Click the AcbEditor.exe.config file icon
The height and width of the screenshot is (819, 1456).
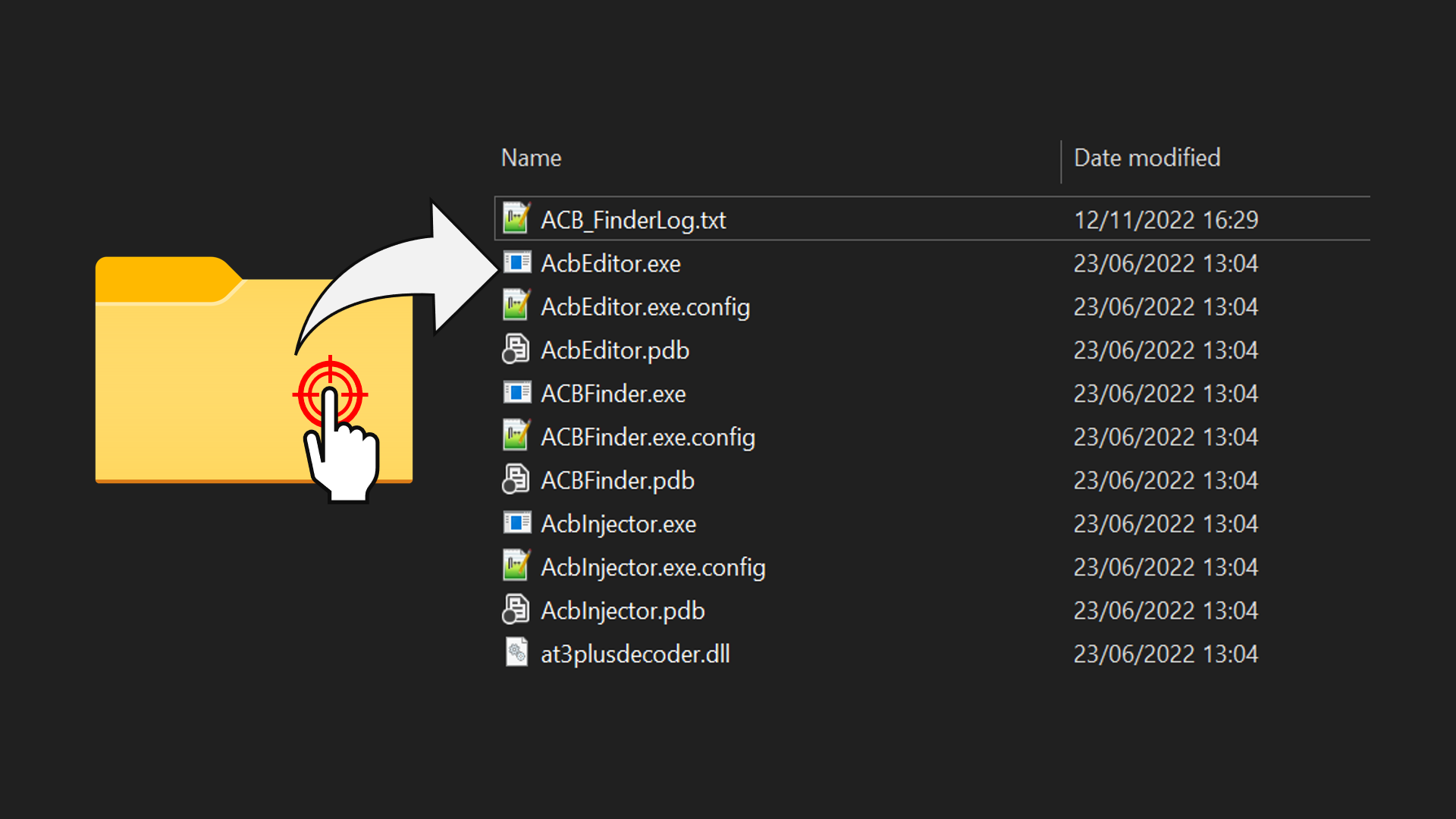[516, 306]
